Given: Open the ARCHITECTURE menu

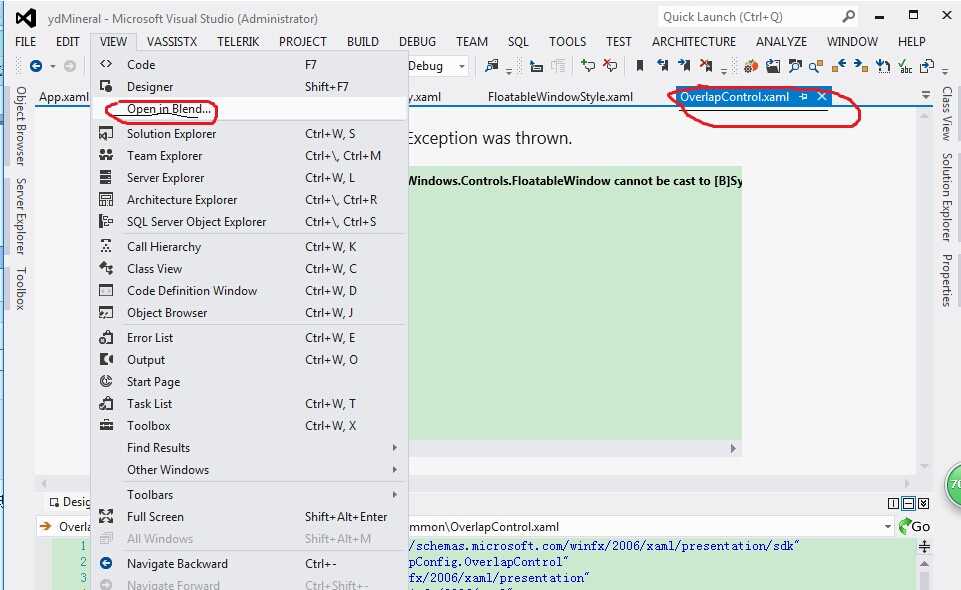Looking at the screenshot, I should tap(694, 42).
